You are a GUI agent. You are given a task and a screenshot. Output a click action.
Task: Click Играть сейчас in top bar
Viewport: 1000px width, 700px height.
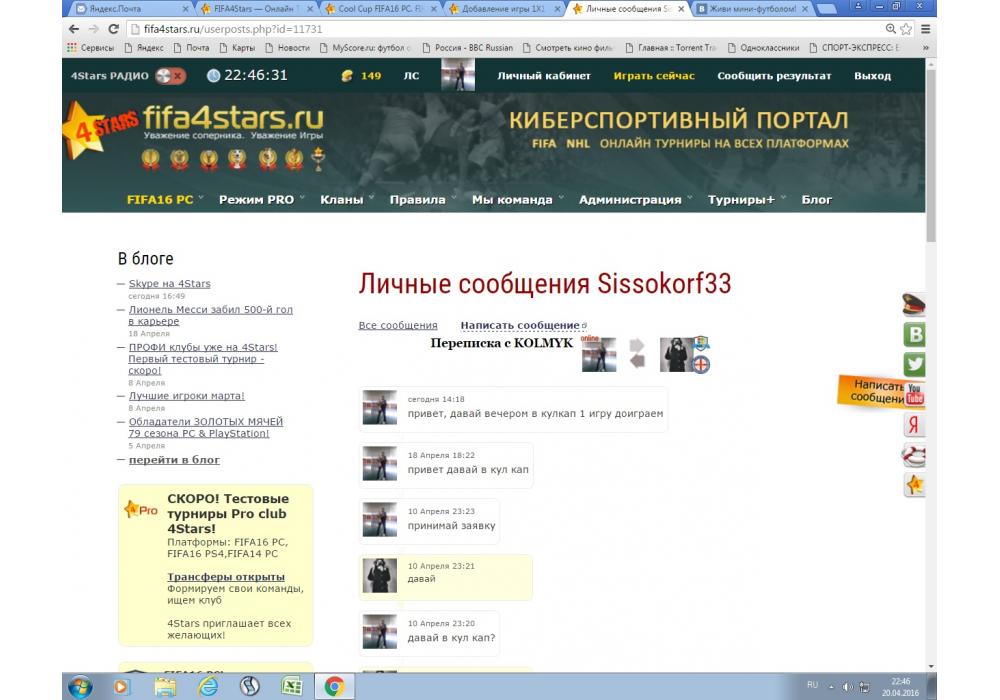(x=654, y=76)
